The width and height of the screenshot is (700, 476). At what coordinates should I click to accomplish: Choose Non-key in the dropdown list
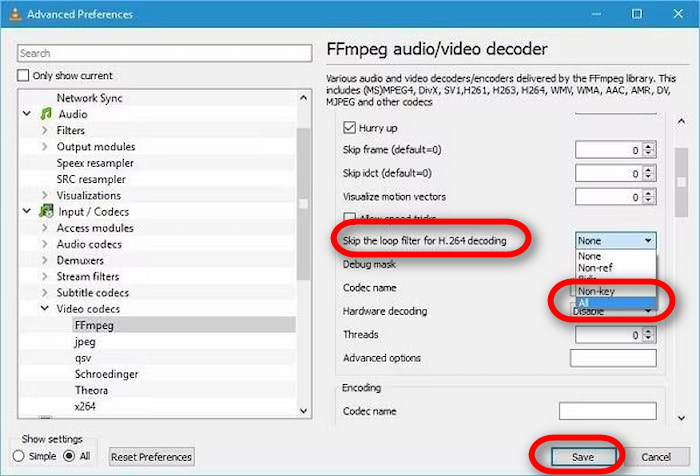click(616, 291)
